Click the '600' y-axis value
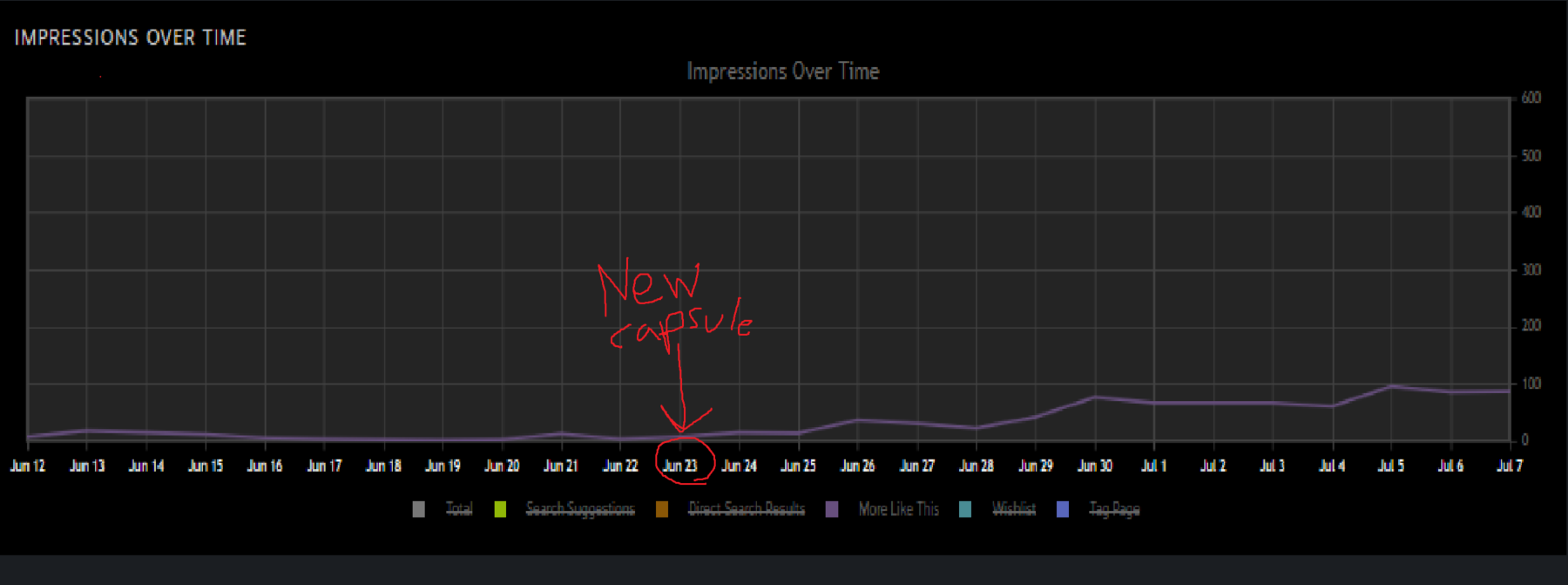This screenshot has height=585, width=1568. (1531, 98)
